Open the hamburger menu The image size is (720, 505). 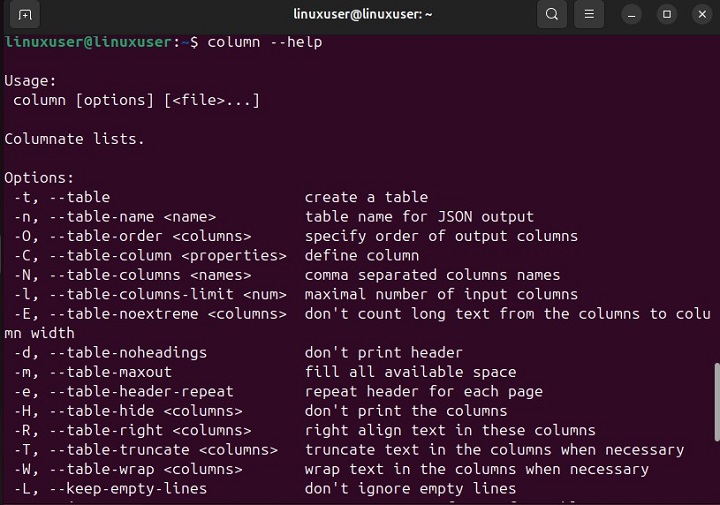click(589, 15)
